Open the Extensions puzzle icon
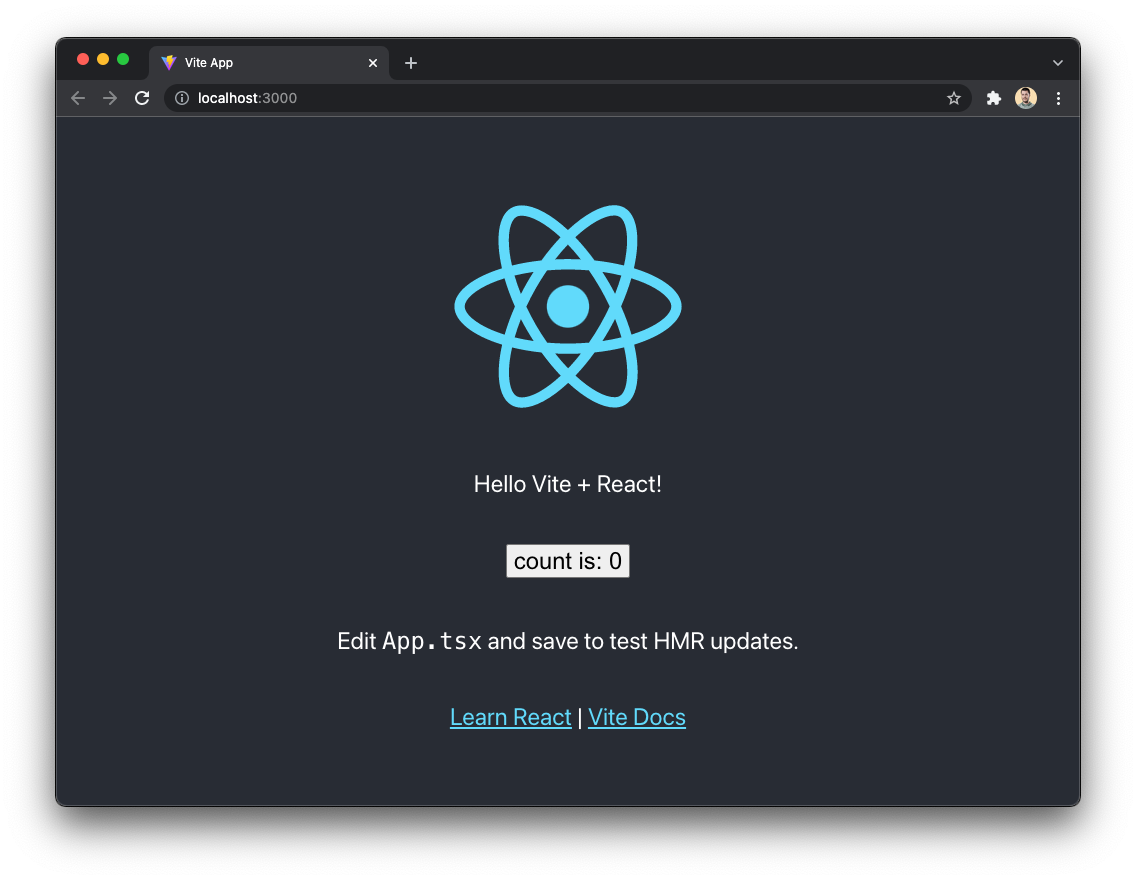Viewport: 1136px width, 880px height. pyautogui.click(x=993, y=98)
